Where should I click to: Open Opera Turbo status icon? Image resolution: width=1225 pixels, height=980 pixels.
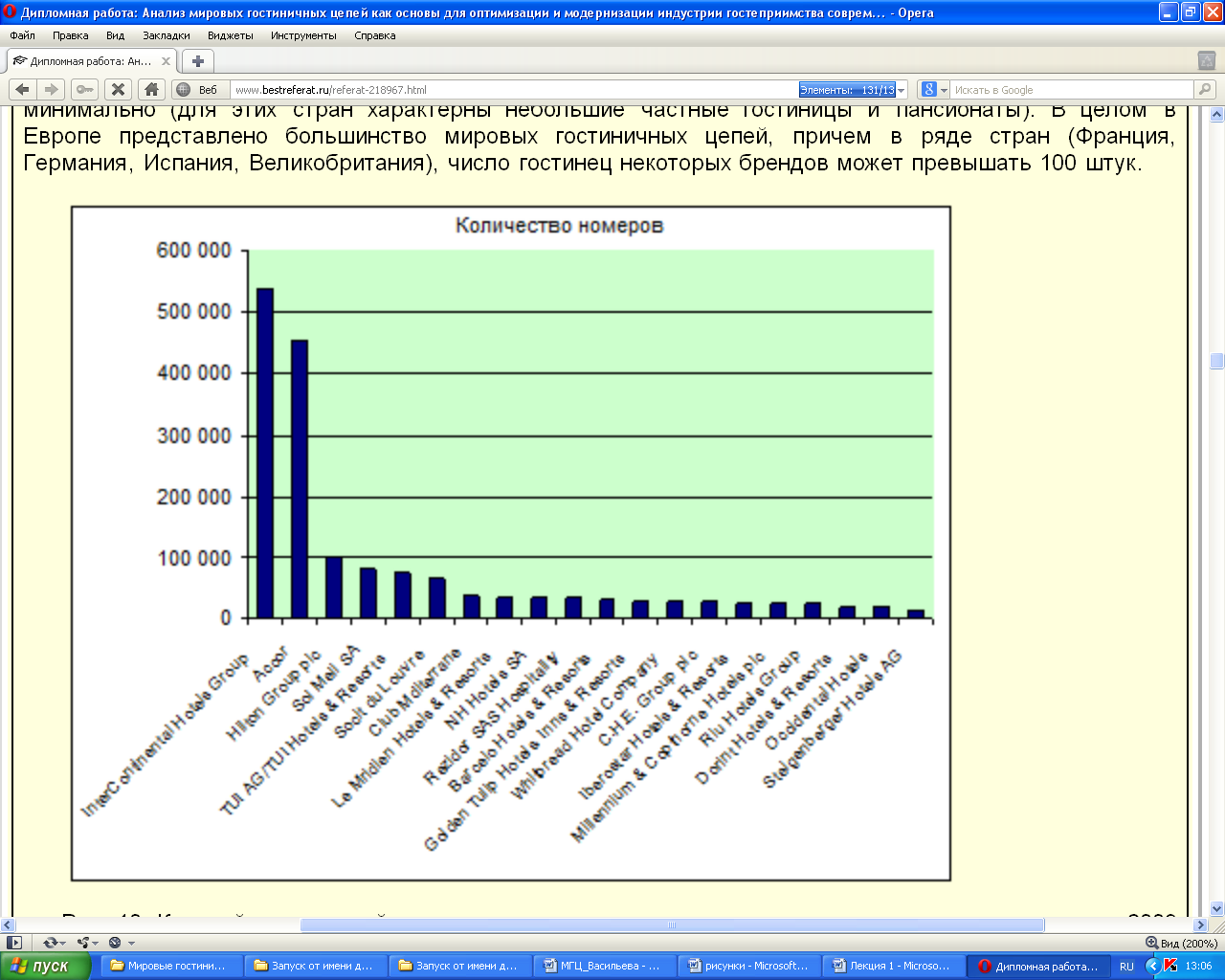click(x=115, y=943)
